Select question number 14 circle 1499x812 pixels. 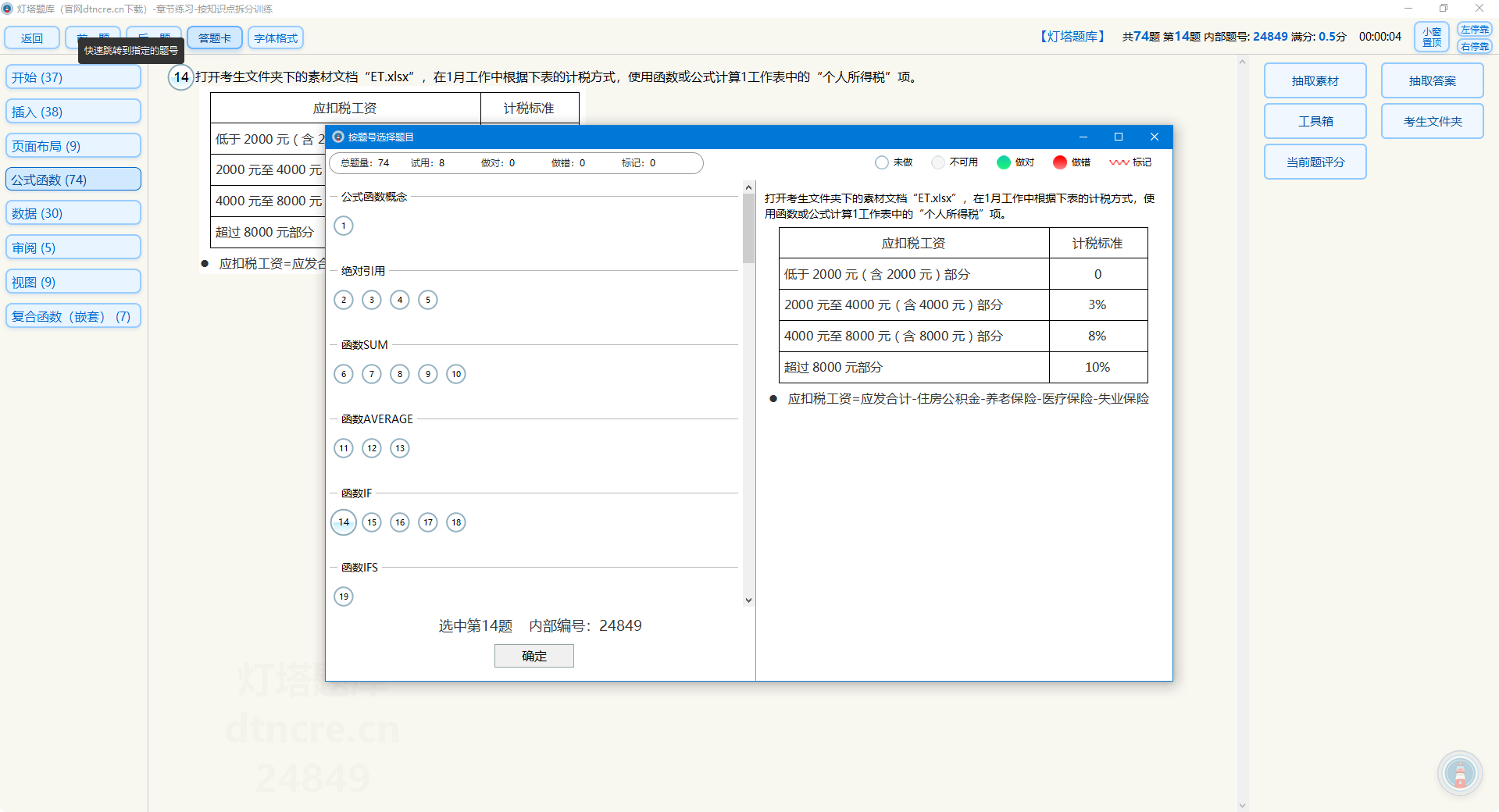click(344, 522)
